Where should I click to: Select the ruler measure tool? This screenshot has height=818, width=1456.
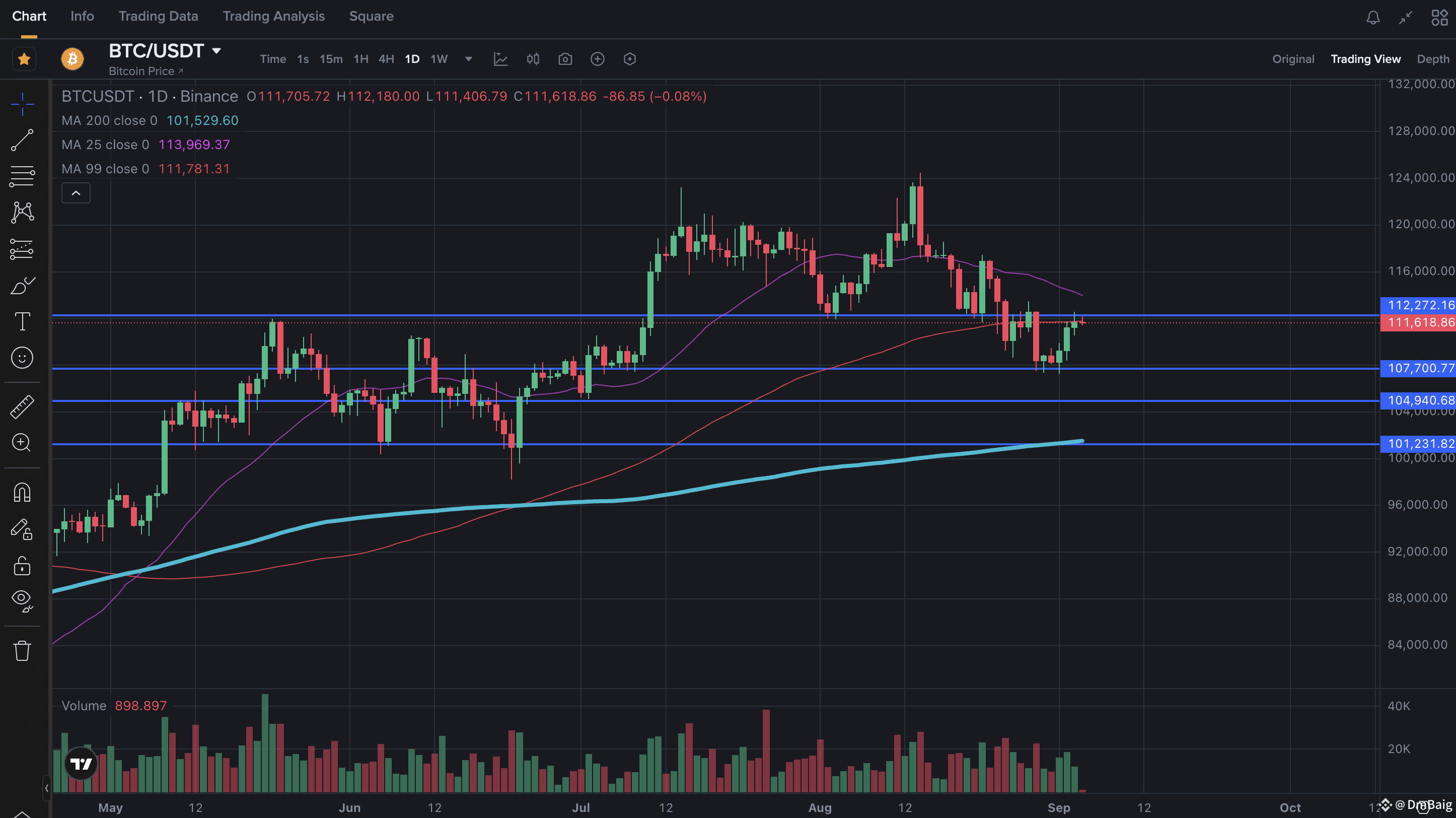(x=22, y=407)
